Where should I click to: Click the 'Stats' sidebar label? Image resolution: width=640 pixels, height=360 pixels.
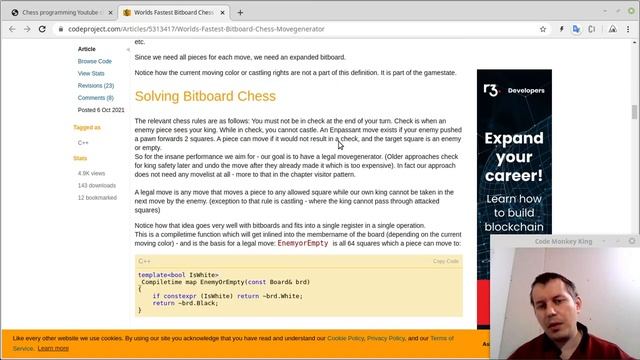point(80,158)
